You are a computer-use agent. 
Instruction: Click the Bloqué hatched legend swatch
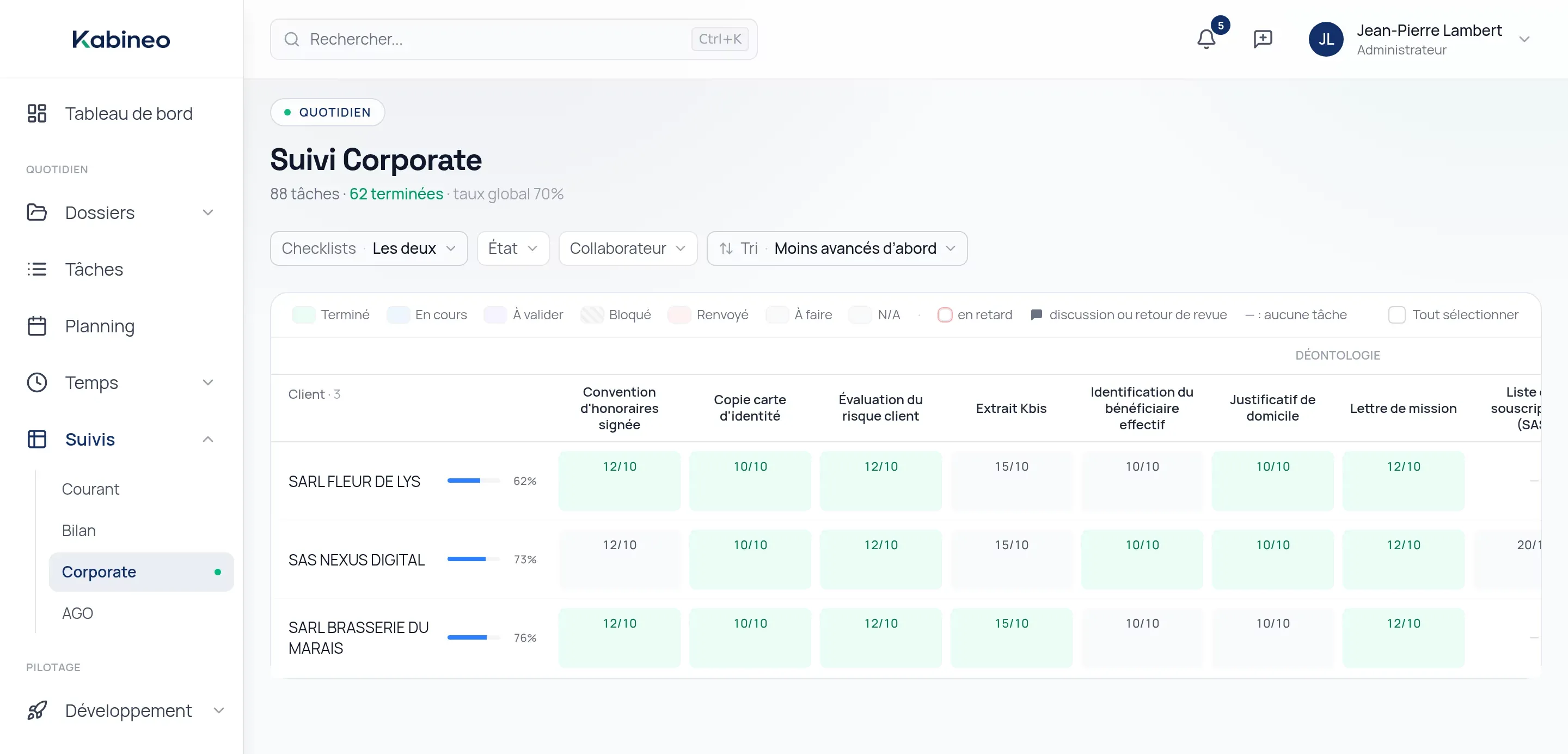coord(592,315)
